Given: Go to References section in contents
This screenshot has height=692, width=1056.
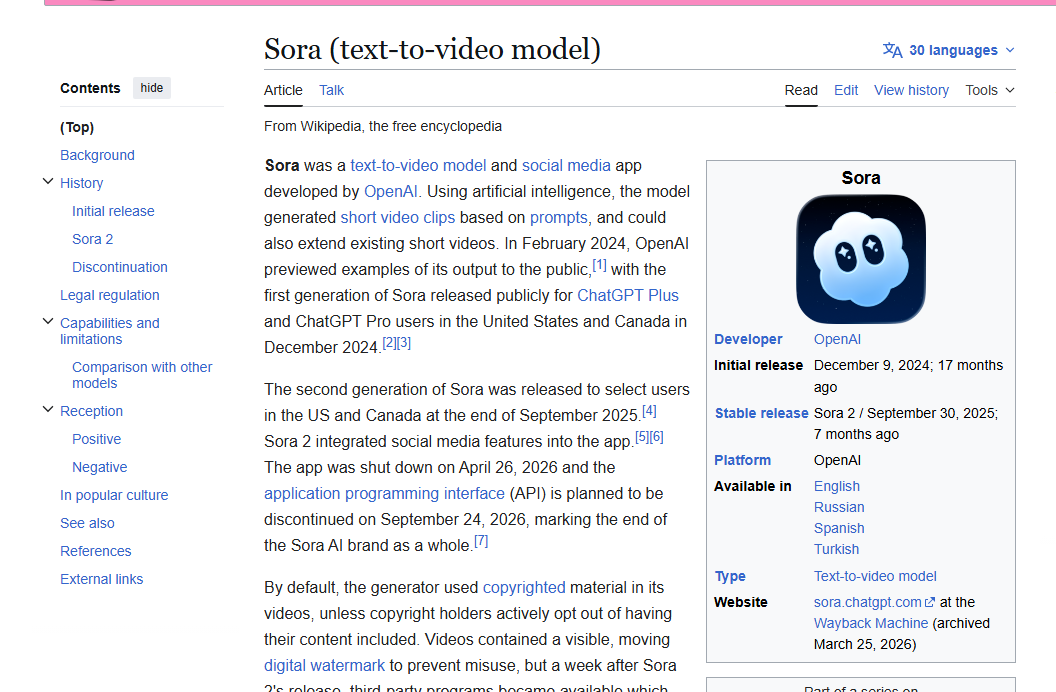Looking at the screenshot, I should pos(96,551).
